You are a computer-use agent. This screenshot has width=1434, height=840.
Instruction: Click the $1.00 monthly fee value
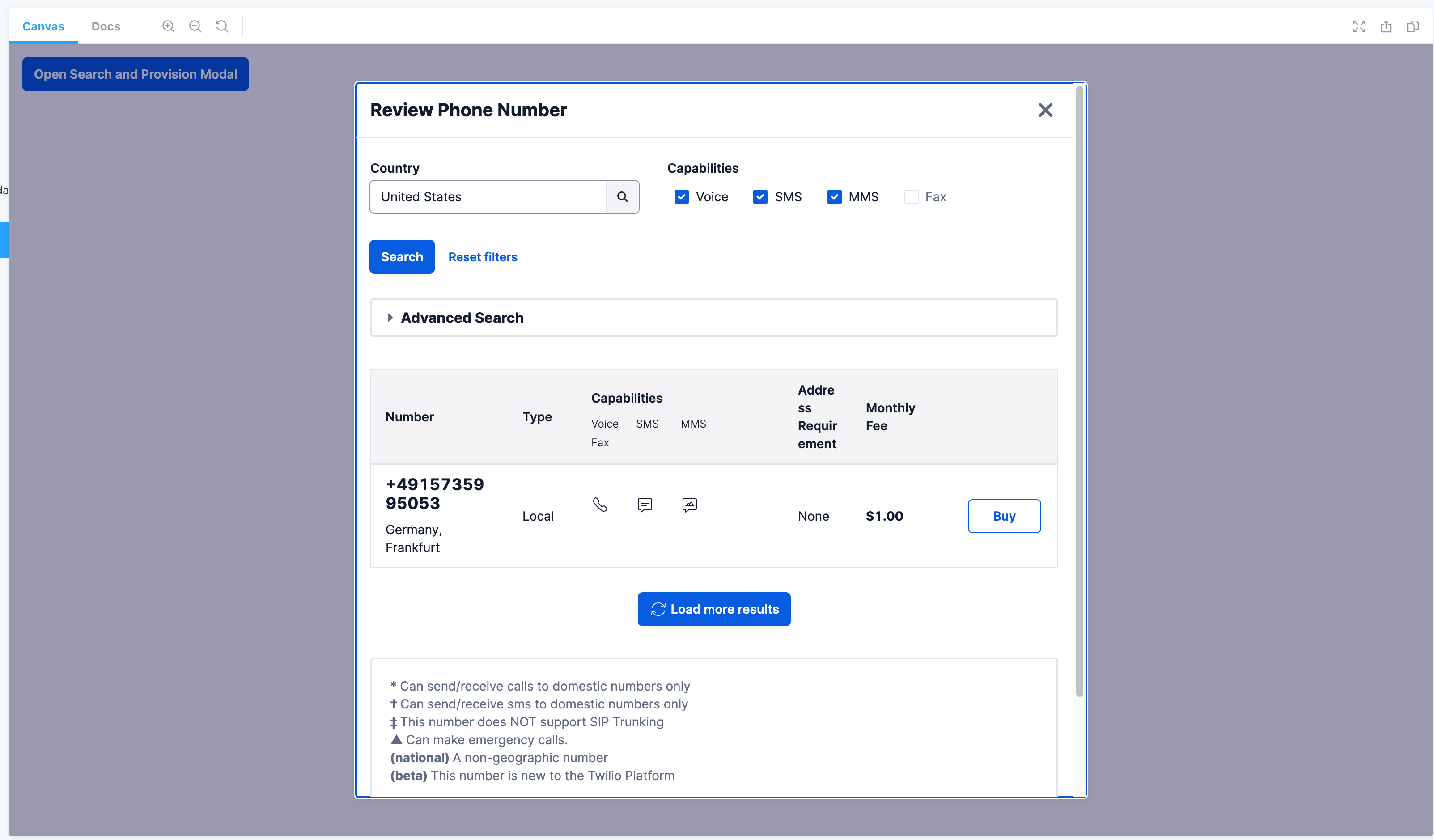(x=884, y=516)
